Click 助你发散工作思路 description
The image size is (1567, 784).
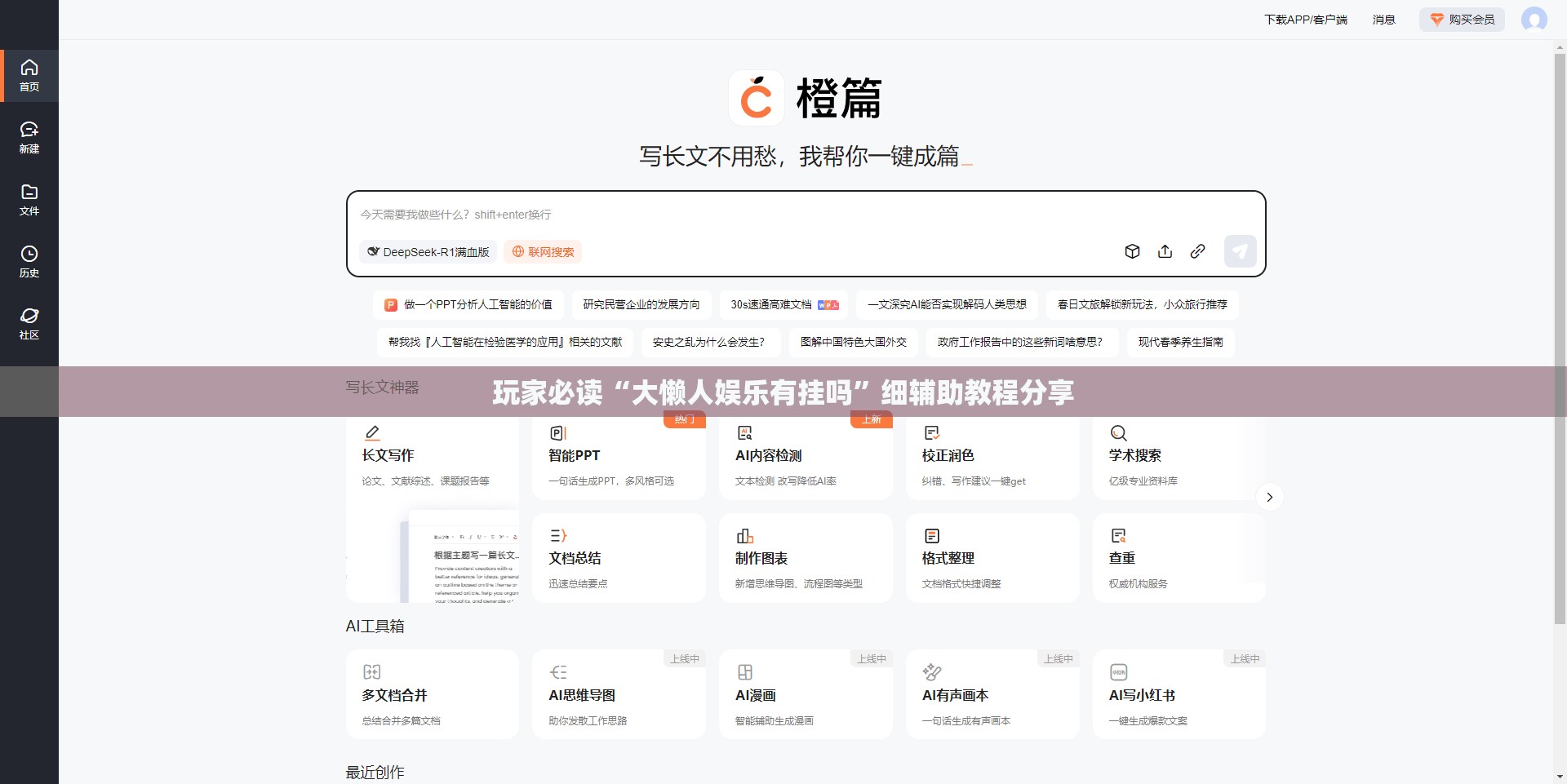pos(588,721)
